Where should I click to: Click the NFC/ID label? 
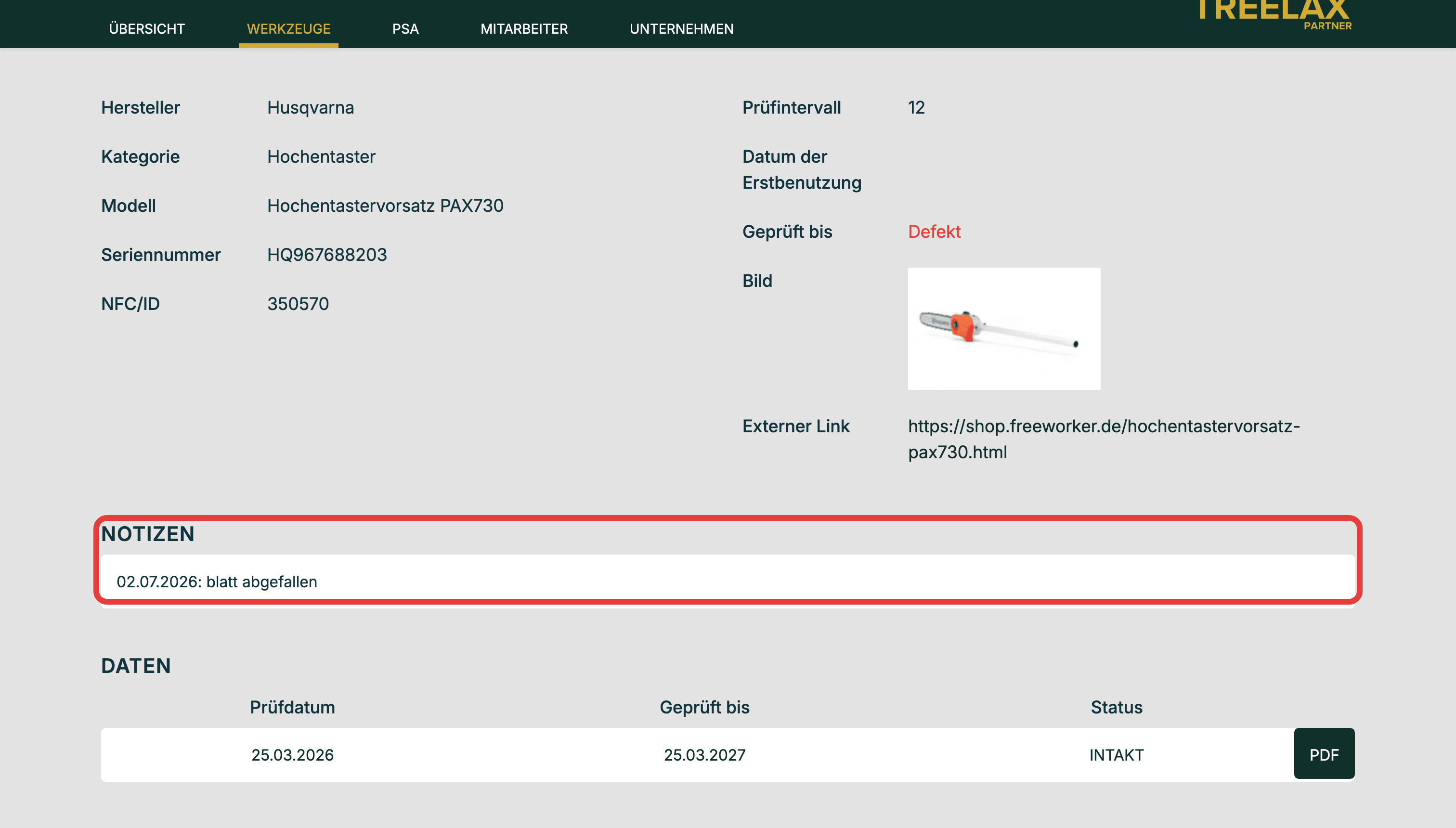pos(130,304)
